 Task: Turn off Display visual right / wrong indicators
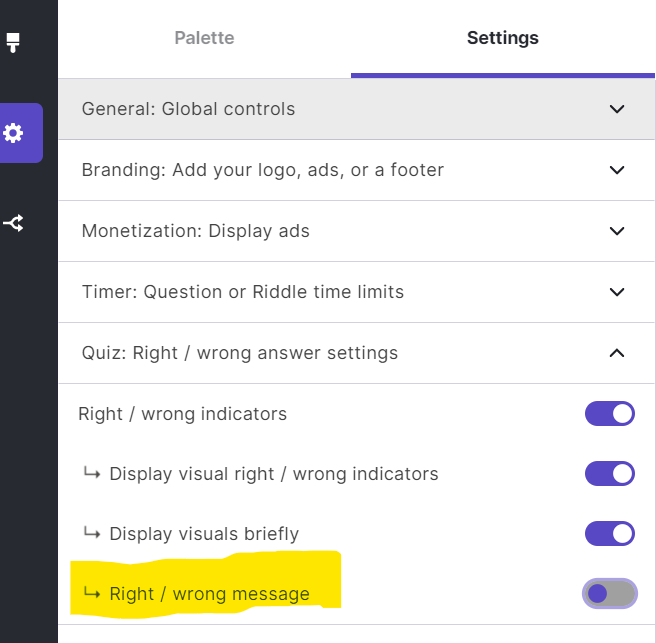[610, 473]
